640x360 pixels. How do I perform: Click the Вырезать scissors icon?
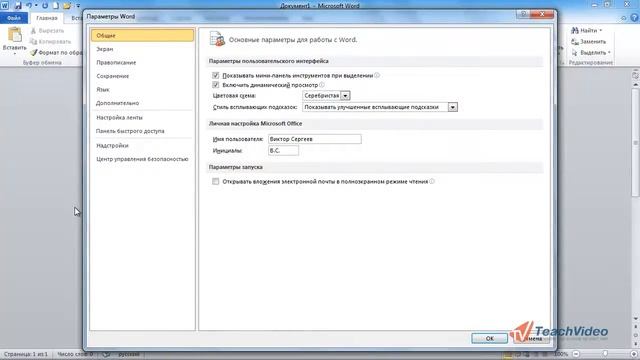[34, 31]
